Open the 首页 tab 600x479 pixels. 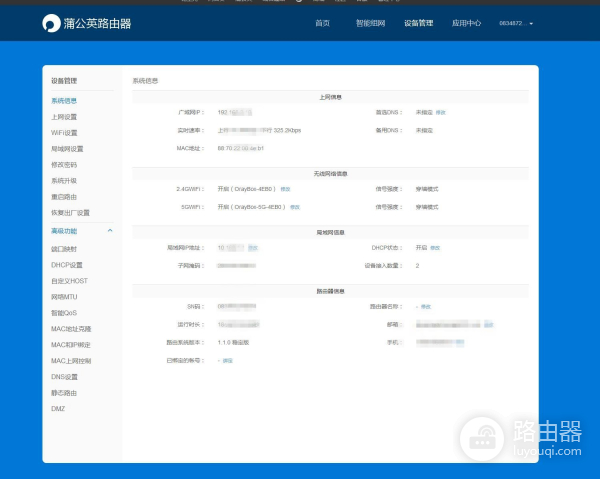coord(322,23)
